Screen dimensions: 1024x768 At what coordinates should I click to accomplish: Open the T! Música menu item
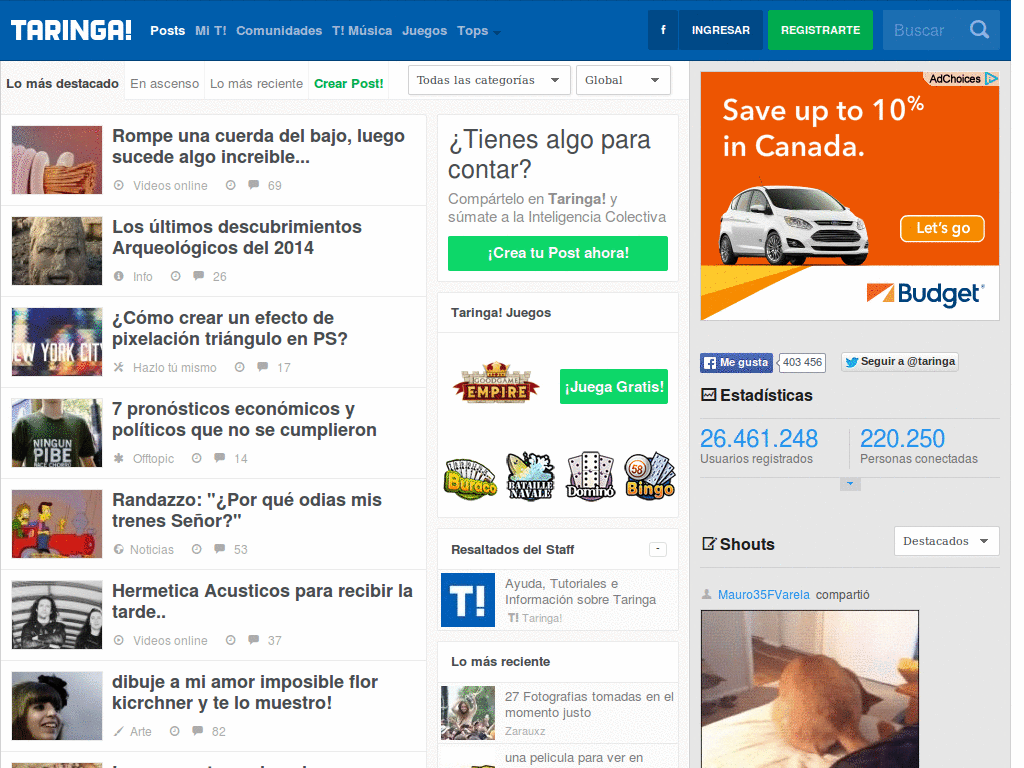tap(362, 31)
